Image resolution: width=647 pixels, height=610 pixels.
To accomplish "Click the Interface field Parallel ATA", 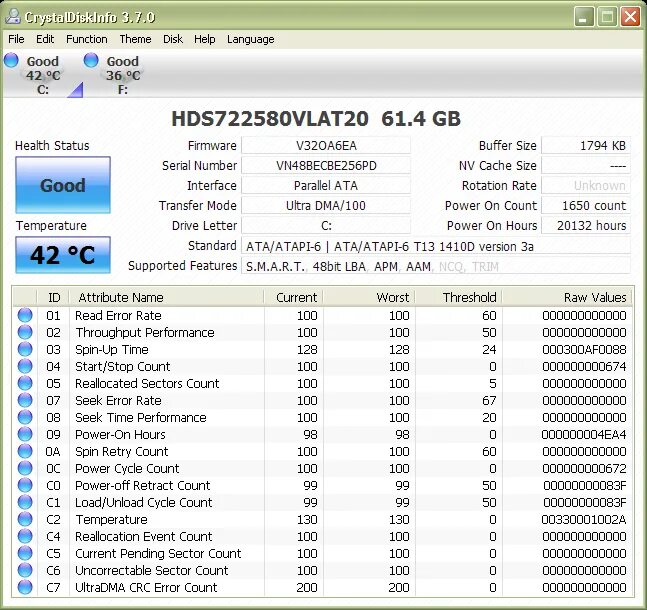I will tap(326, 185).
